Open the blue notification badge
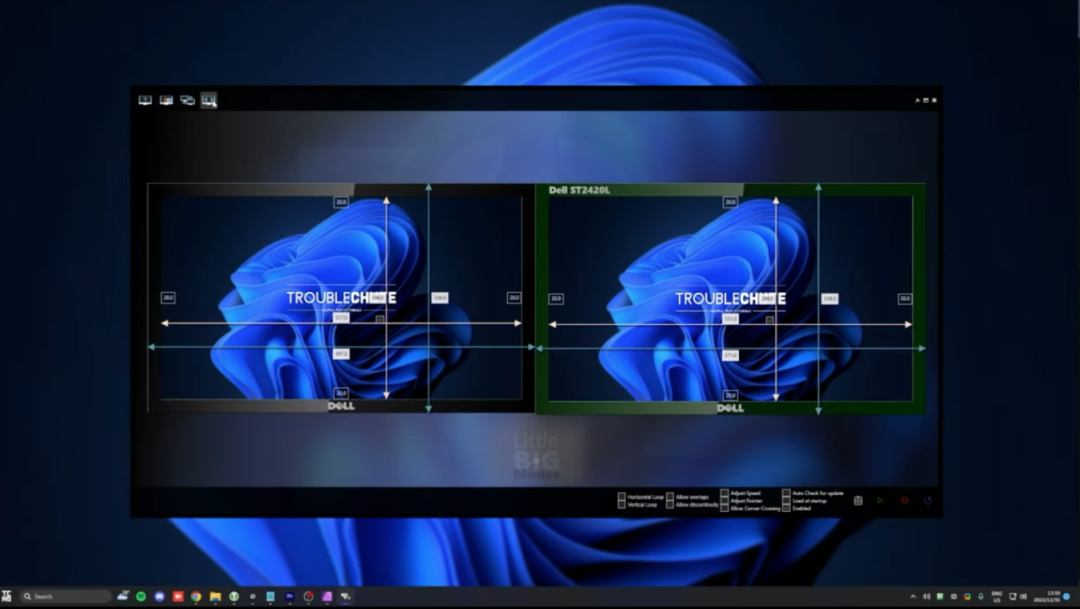This screenshot has width=1080, height=609. [x=1067, y=597]
